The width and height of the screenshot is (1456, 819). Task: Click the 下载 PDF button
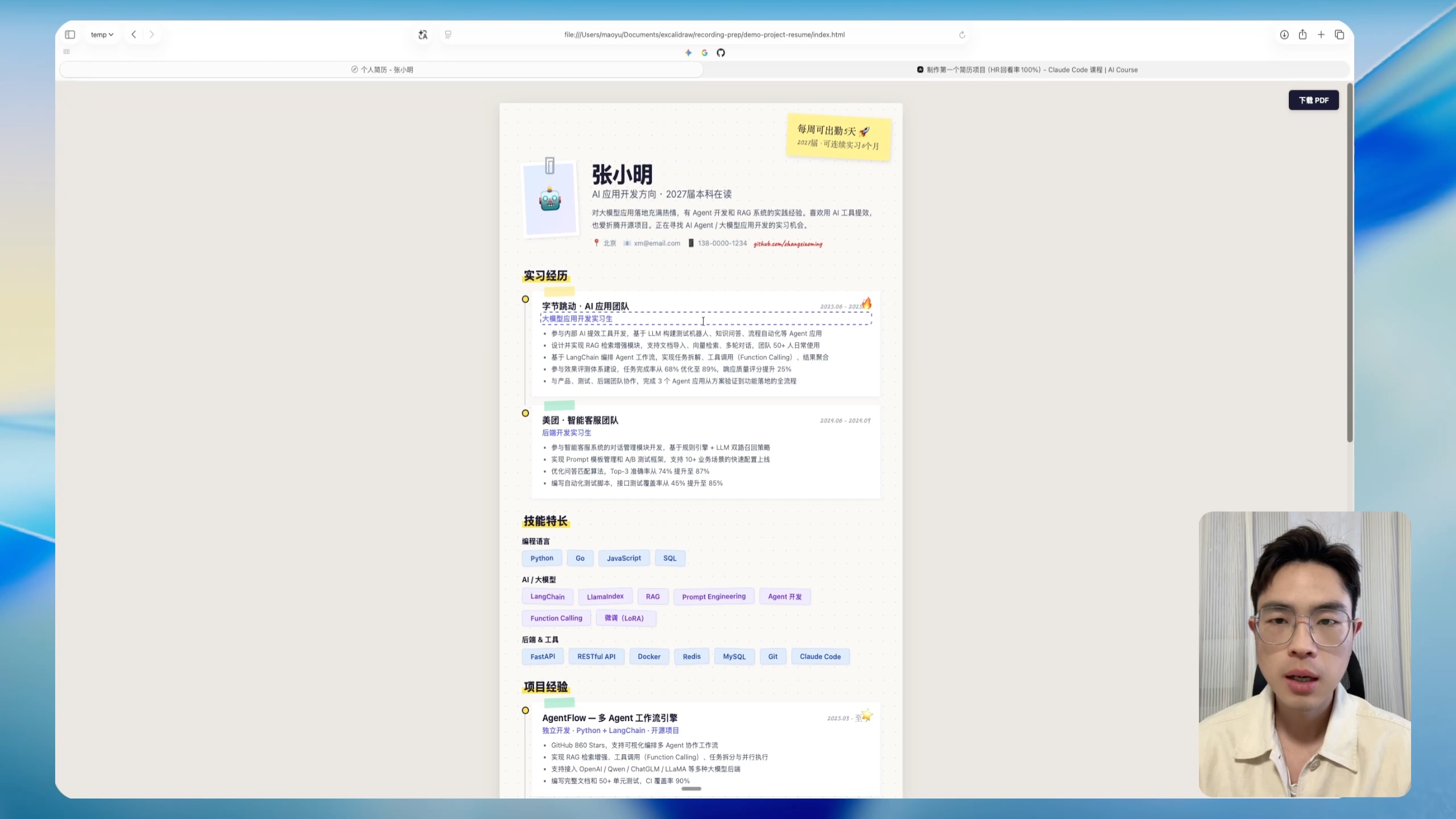[1313, 100]
